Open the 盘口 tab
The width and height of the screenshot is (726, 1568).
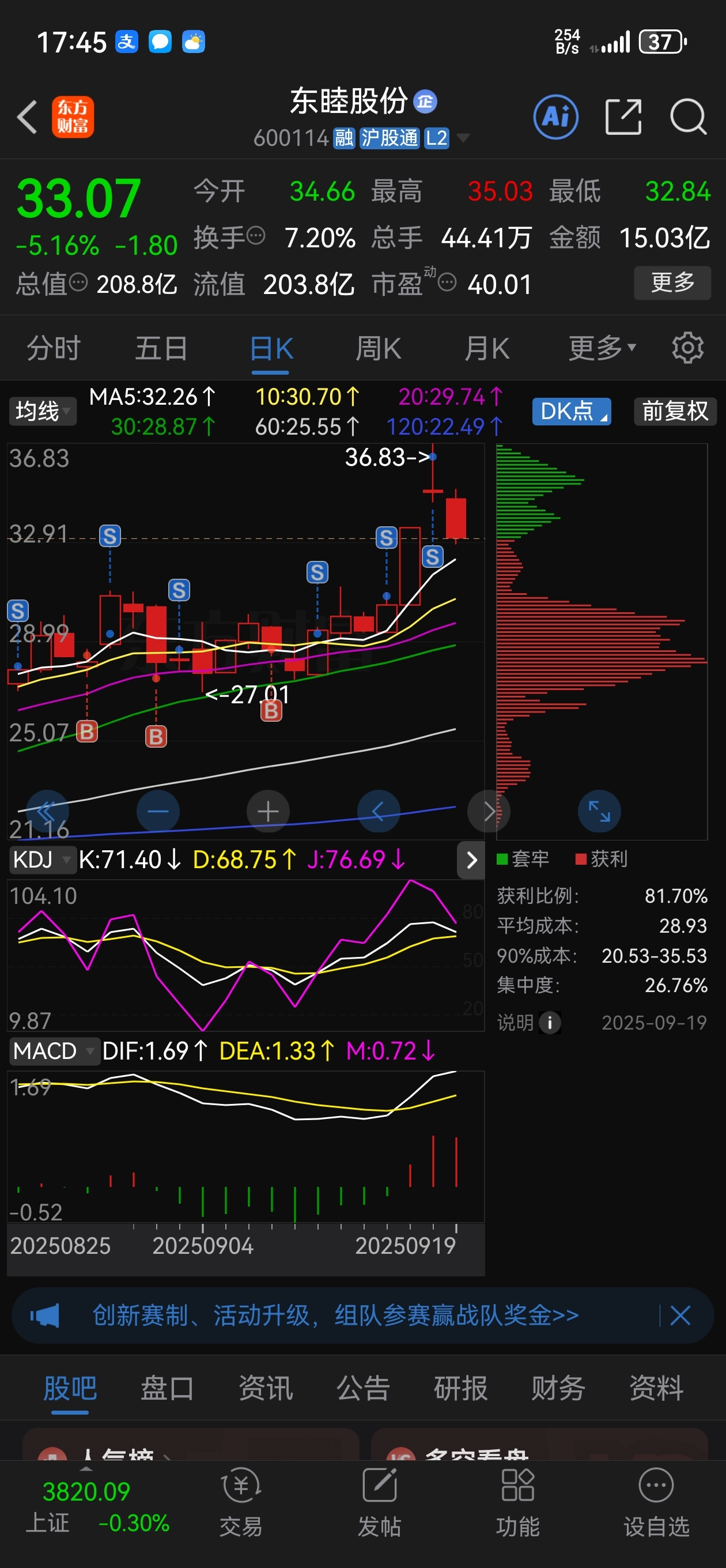click(167, 1389)
